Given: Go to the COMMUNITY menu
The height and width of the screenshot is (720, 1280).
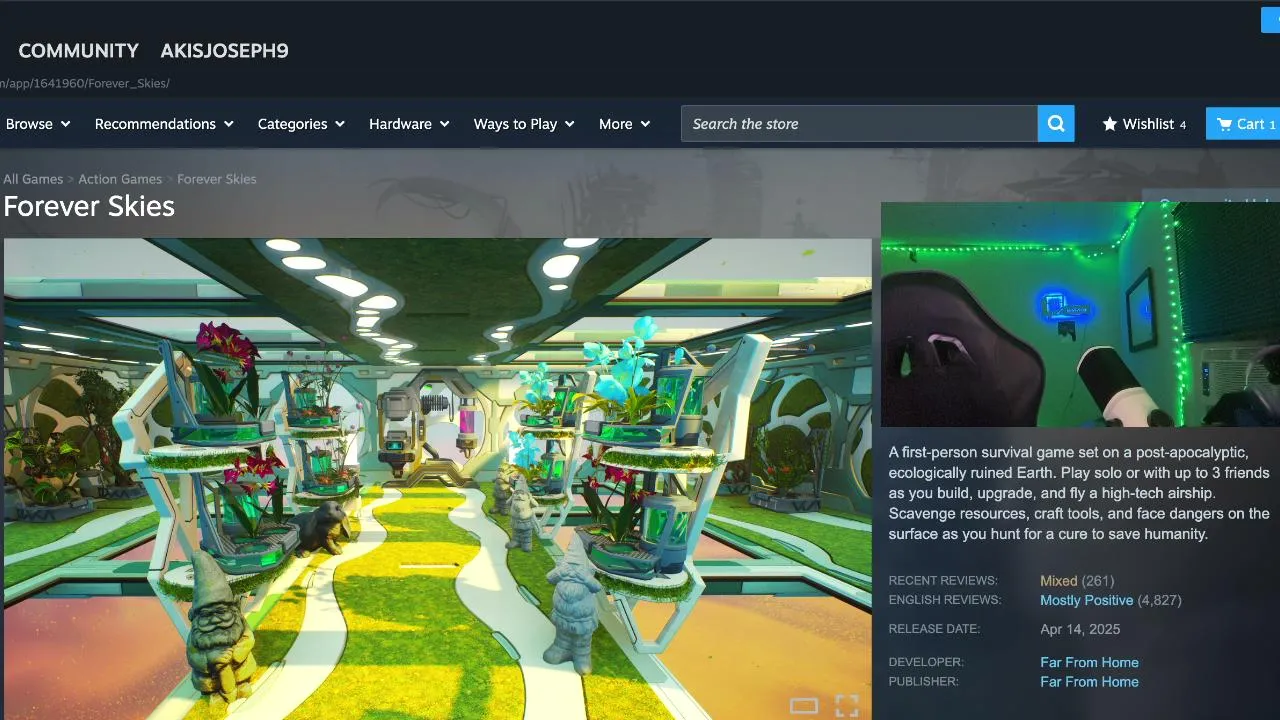Looking at the screenshot, I should (x=79, y=51).
